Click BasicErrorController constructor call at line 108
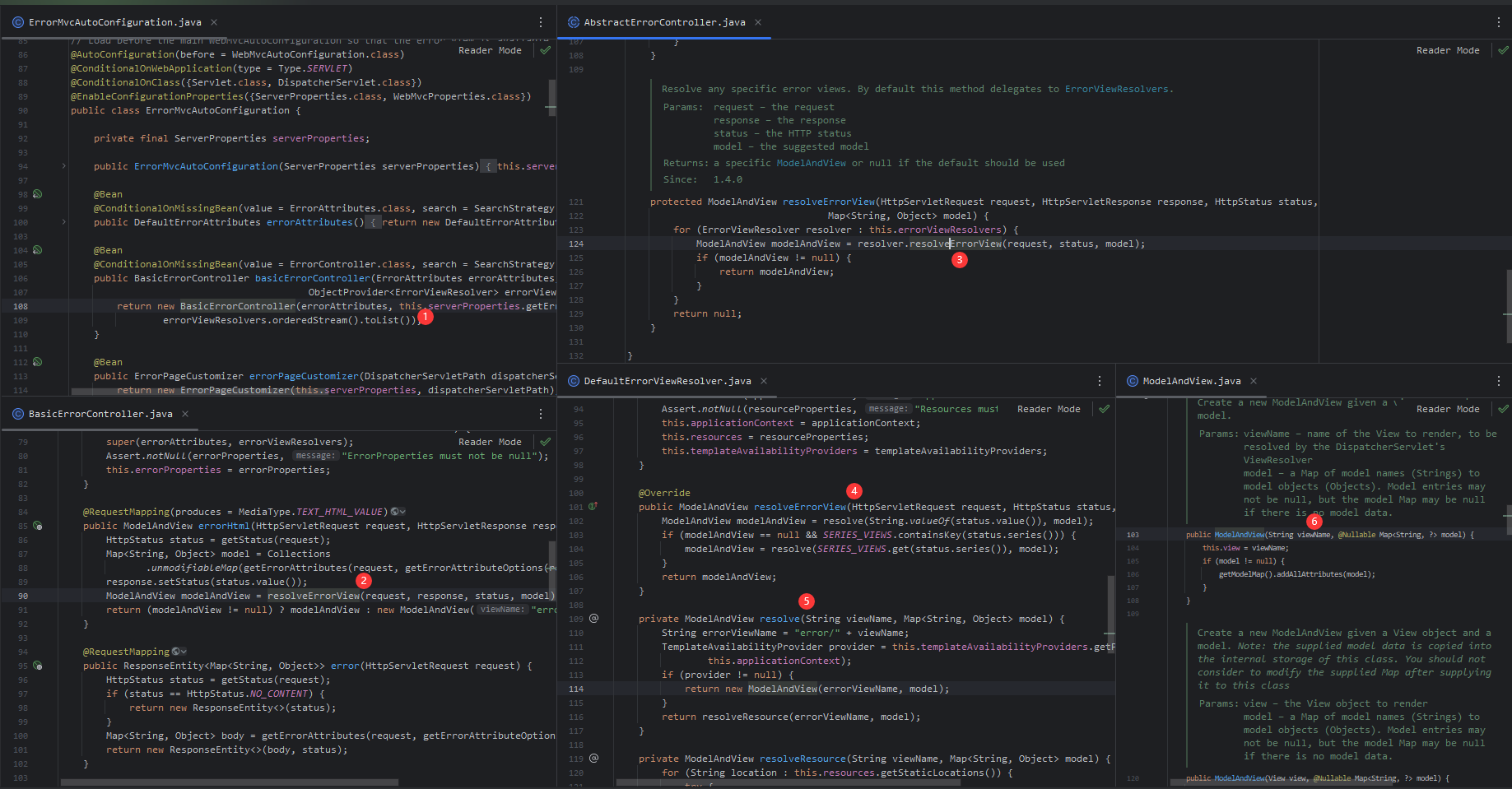 (x=238, y=306)
